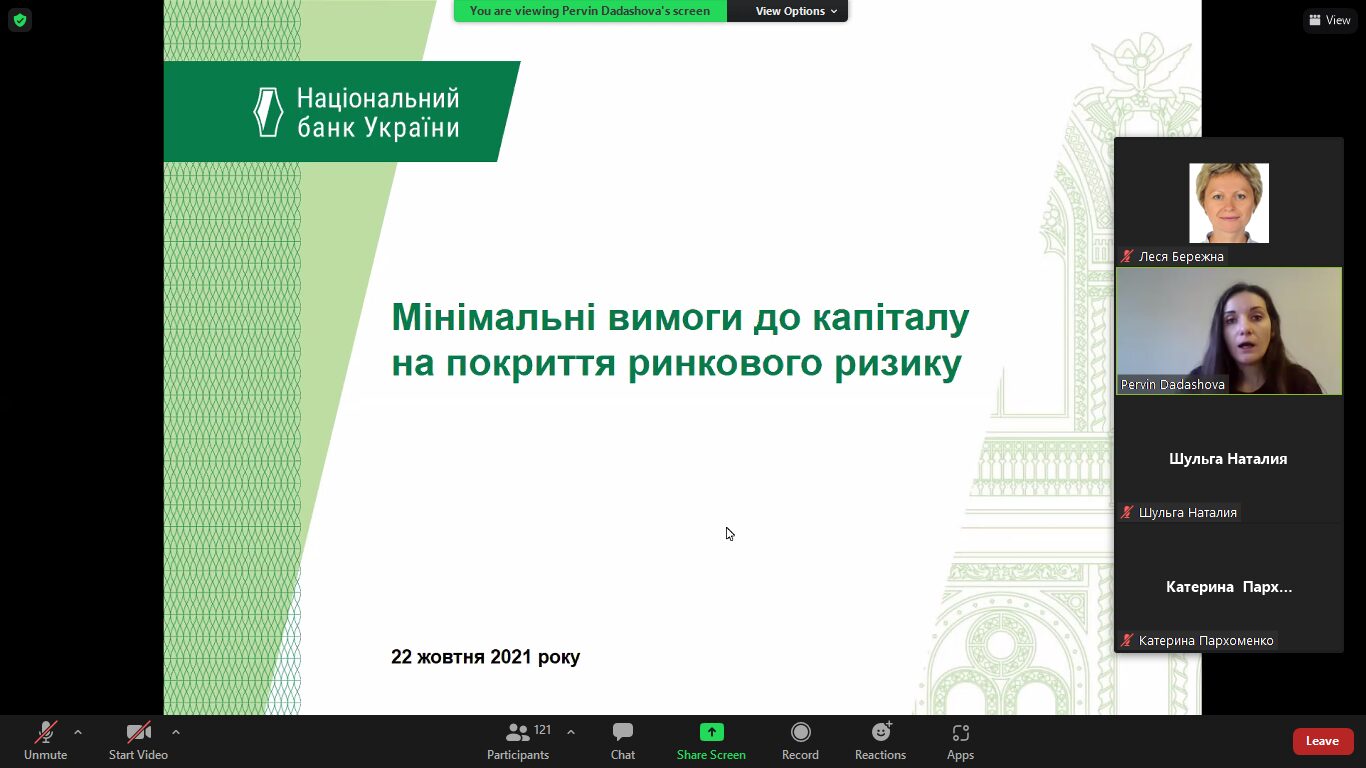Click muted mic icon beside Леся Бережна
1366x768 pixels.
coord(1127,256)
